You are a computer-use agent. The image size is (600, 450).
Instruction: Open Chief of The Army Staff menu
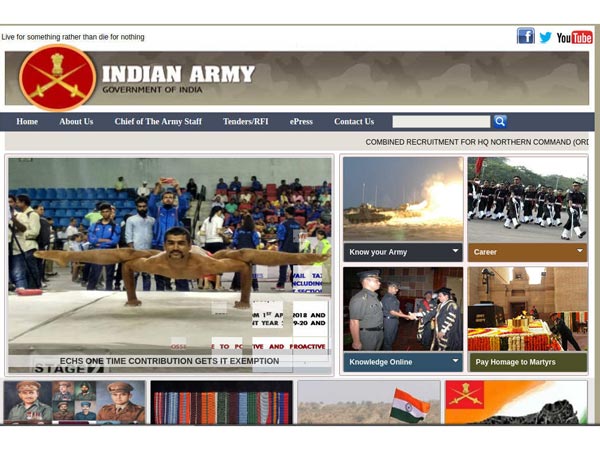(158, 122)
